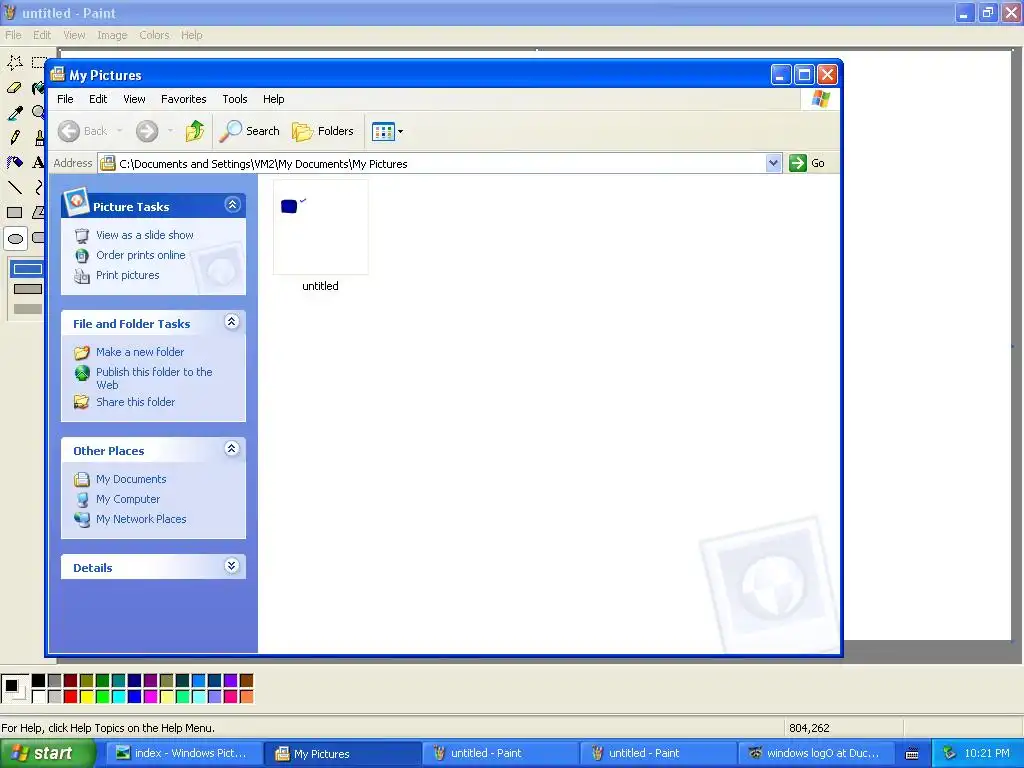Pick the bright green color swatch
Screen dimensions: 1024x768
coord(103,697)
